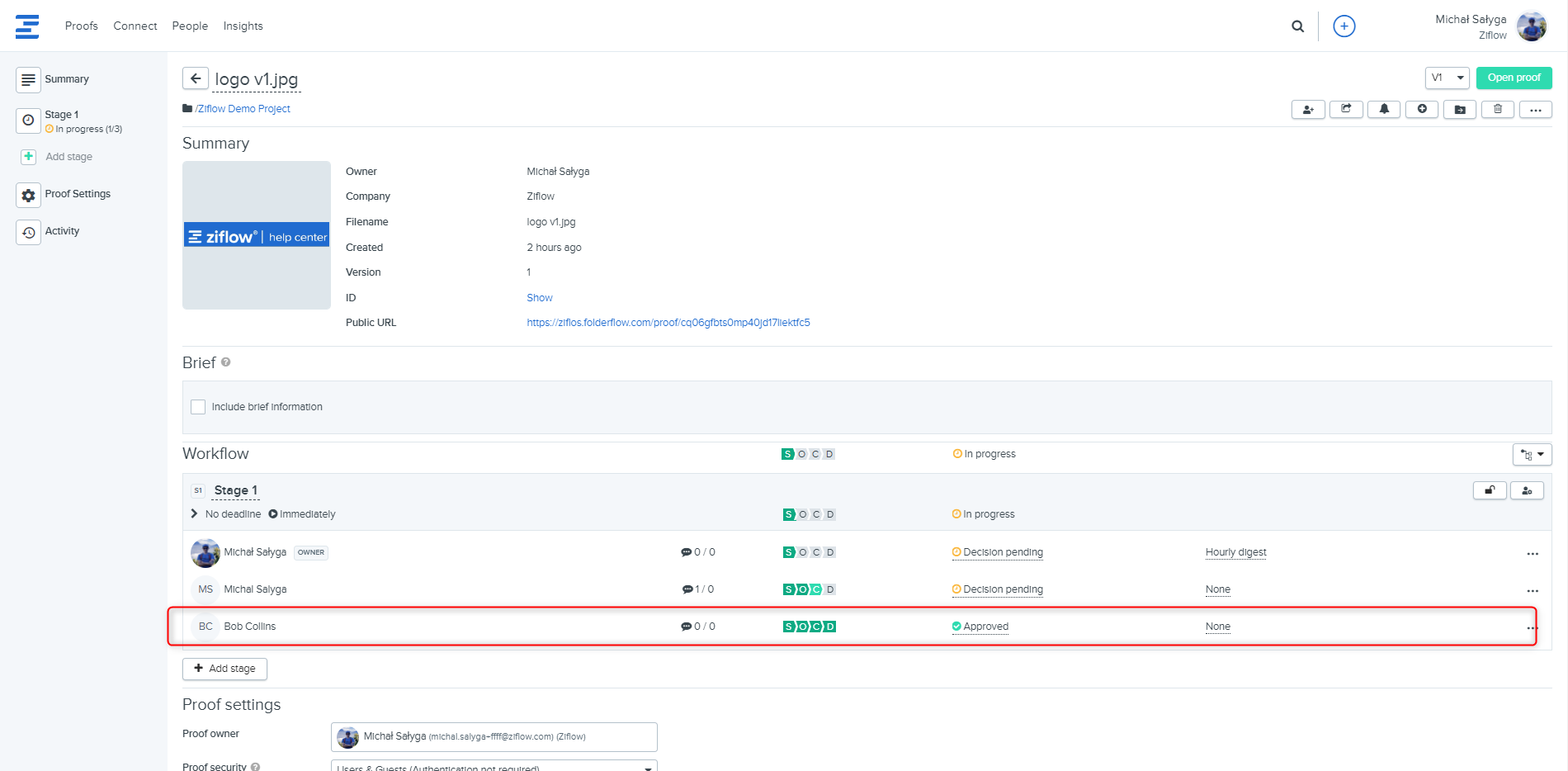The height and width of the screenshot is (771, 1568).
Task: Open Hourly digest notification setting
Action: coord(1235,552)
